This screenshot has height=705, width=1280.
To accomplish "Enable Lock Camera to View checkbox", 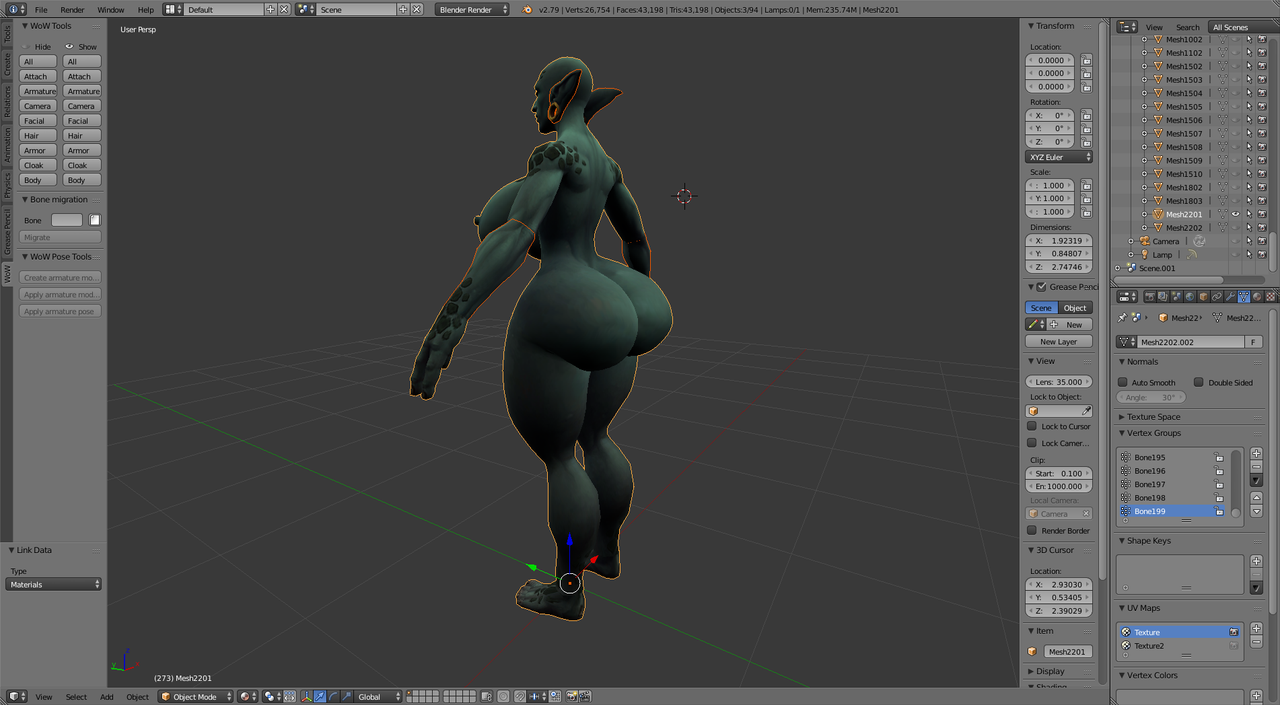I will coord(1032,443).
